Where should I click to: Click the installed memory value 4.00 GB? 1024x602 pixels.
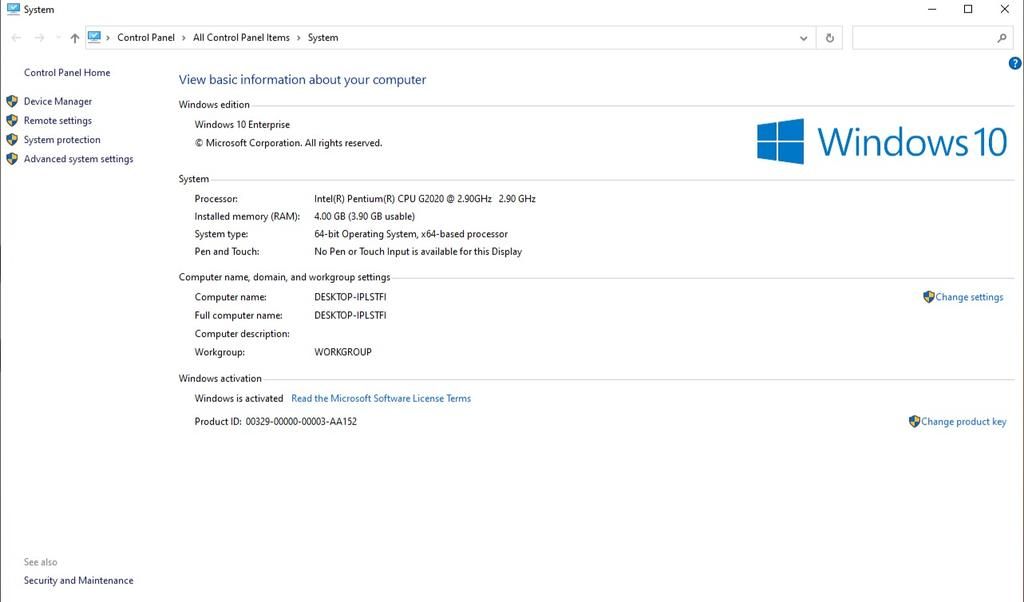(x=364, y=216)
